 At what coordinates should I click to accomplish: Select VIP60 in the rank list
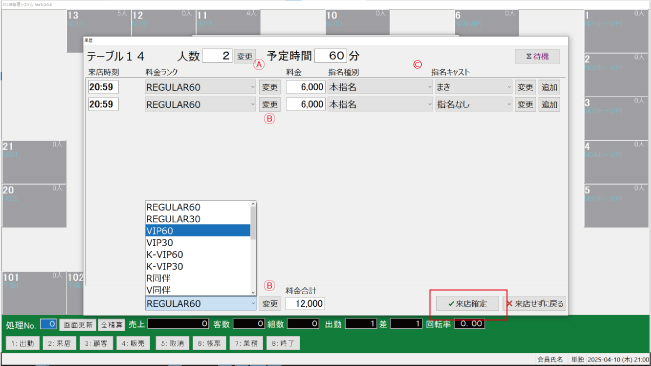[x=198, y=231]
